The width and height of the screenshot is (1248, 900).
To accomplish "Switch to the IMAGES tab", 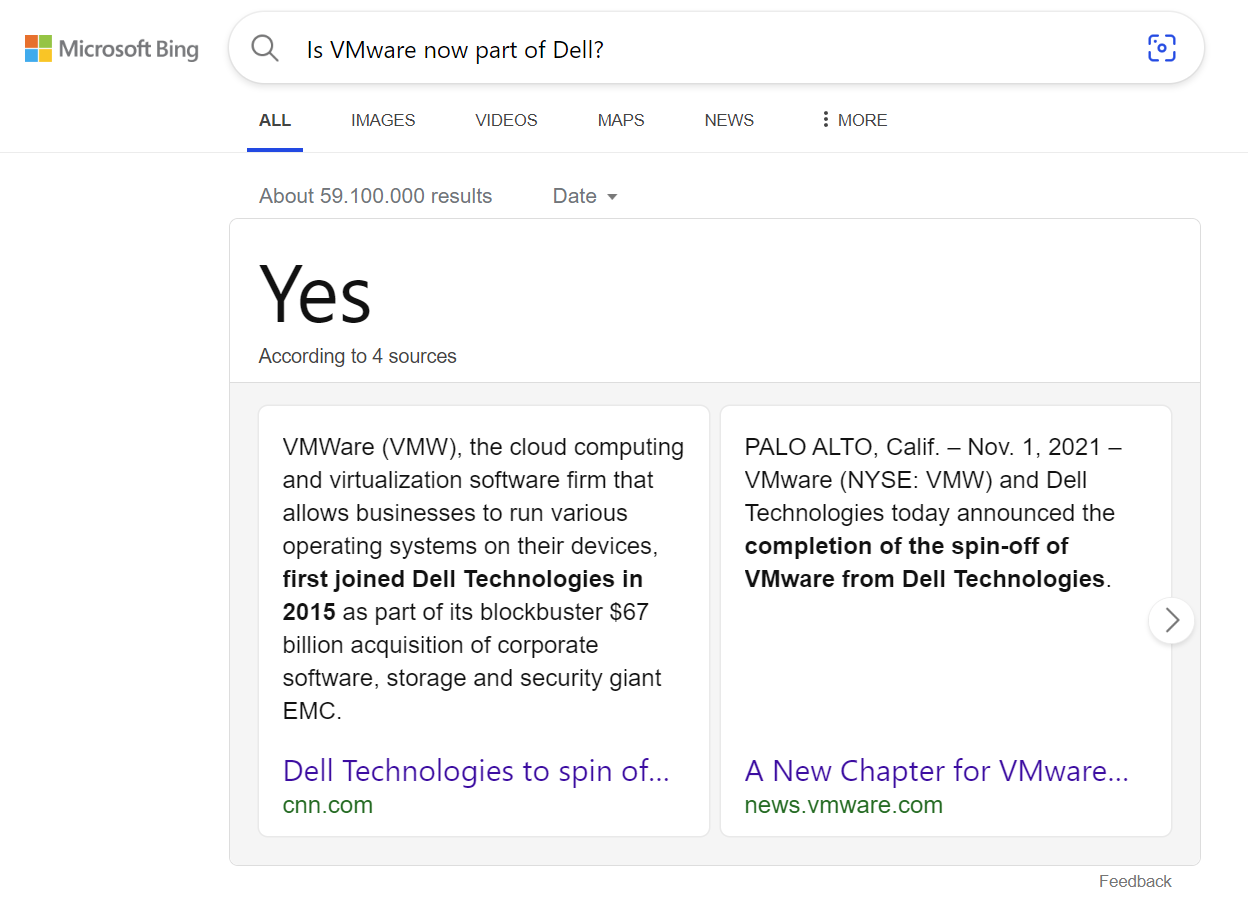I will point(383,120).
